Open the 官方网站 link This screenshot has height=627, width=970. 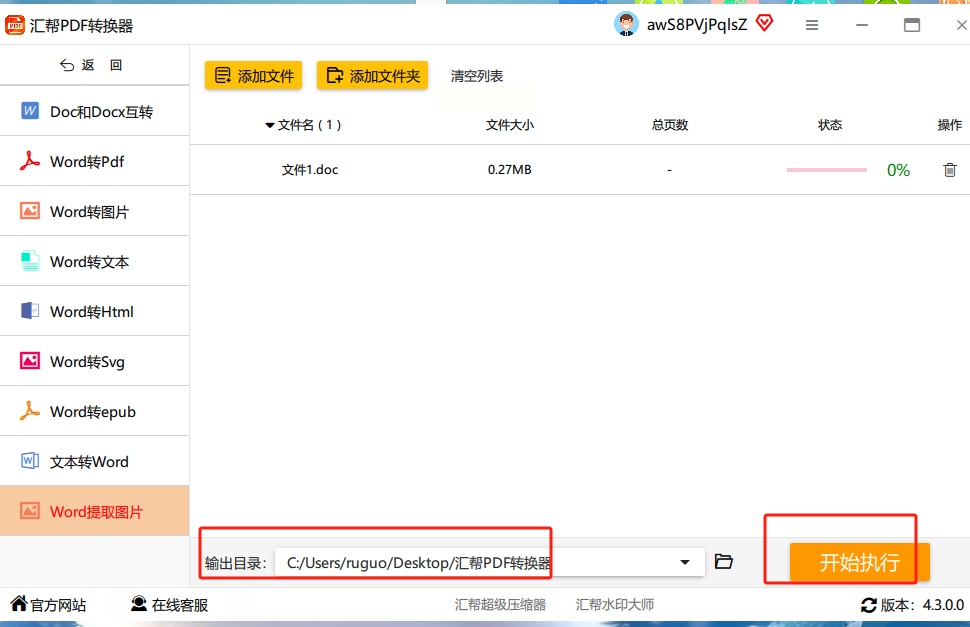tap(48, 604)
